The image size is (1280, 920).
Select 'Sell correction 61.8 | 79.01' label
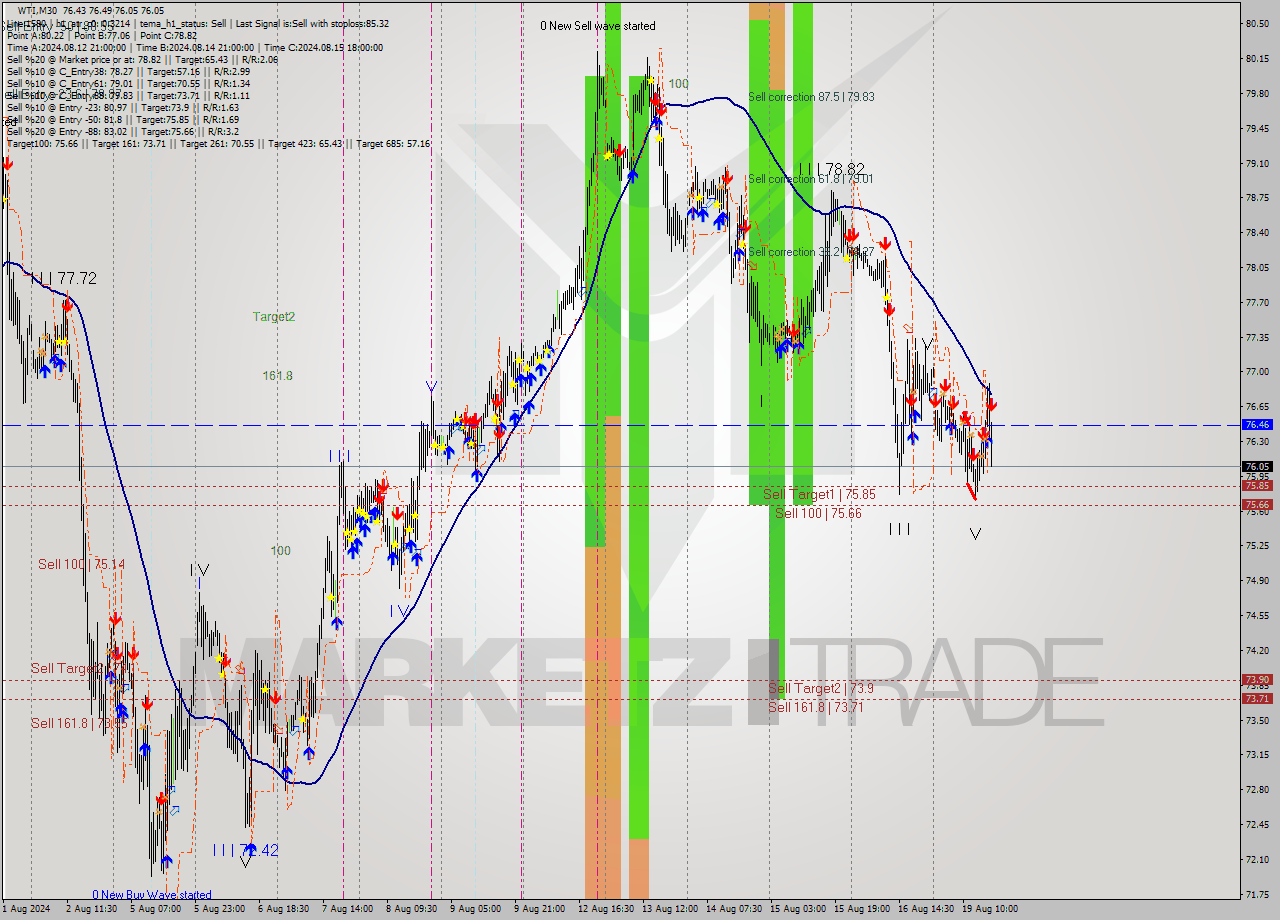(x=811, y=179)
